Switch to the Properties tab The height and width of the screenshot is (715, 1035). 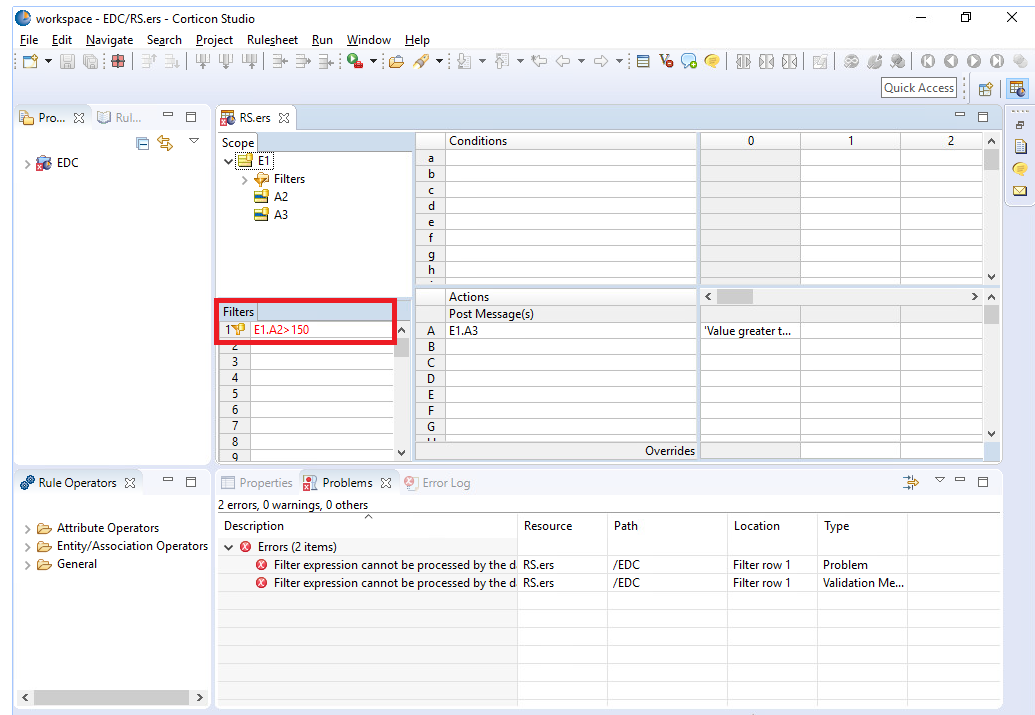(x=257, y=483)
